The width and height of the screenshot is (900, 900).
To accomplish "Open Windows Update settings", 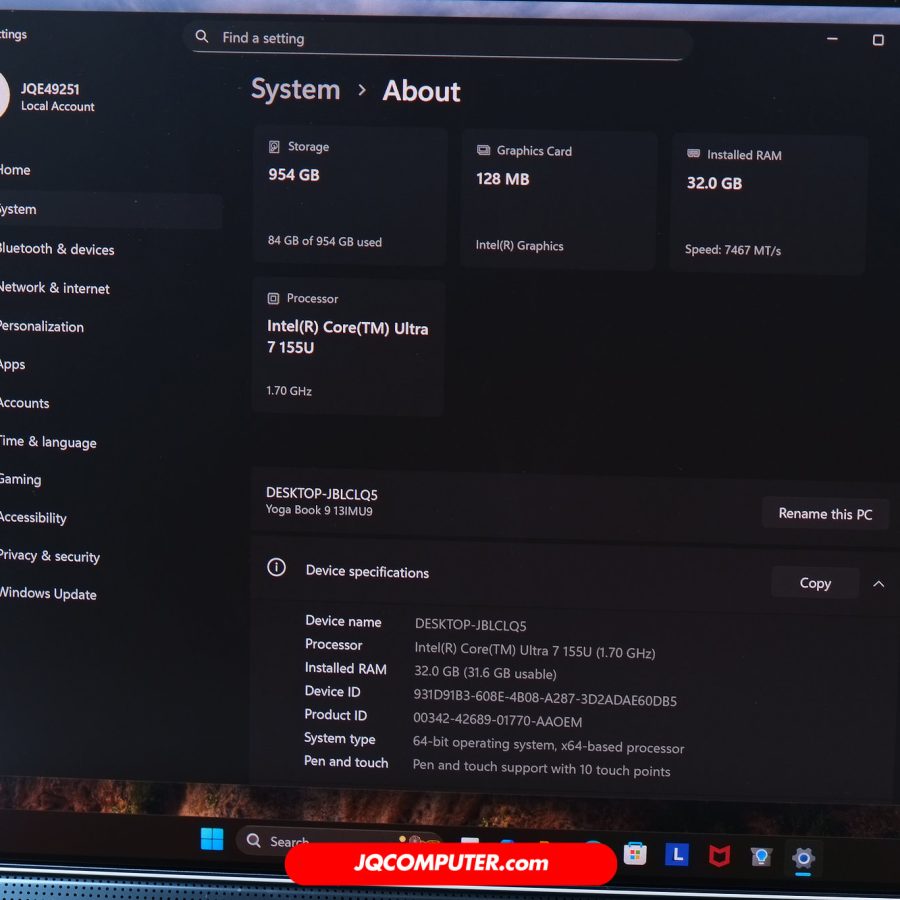I will pos(48,593).
